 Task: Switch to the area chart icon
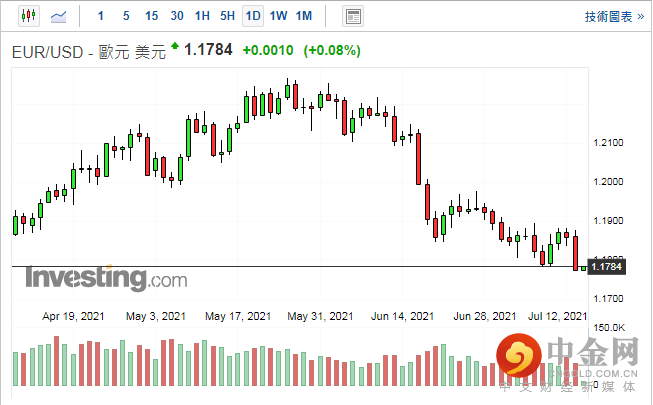pyautogui.click(x=60, y=16)
